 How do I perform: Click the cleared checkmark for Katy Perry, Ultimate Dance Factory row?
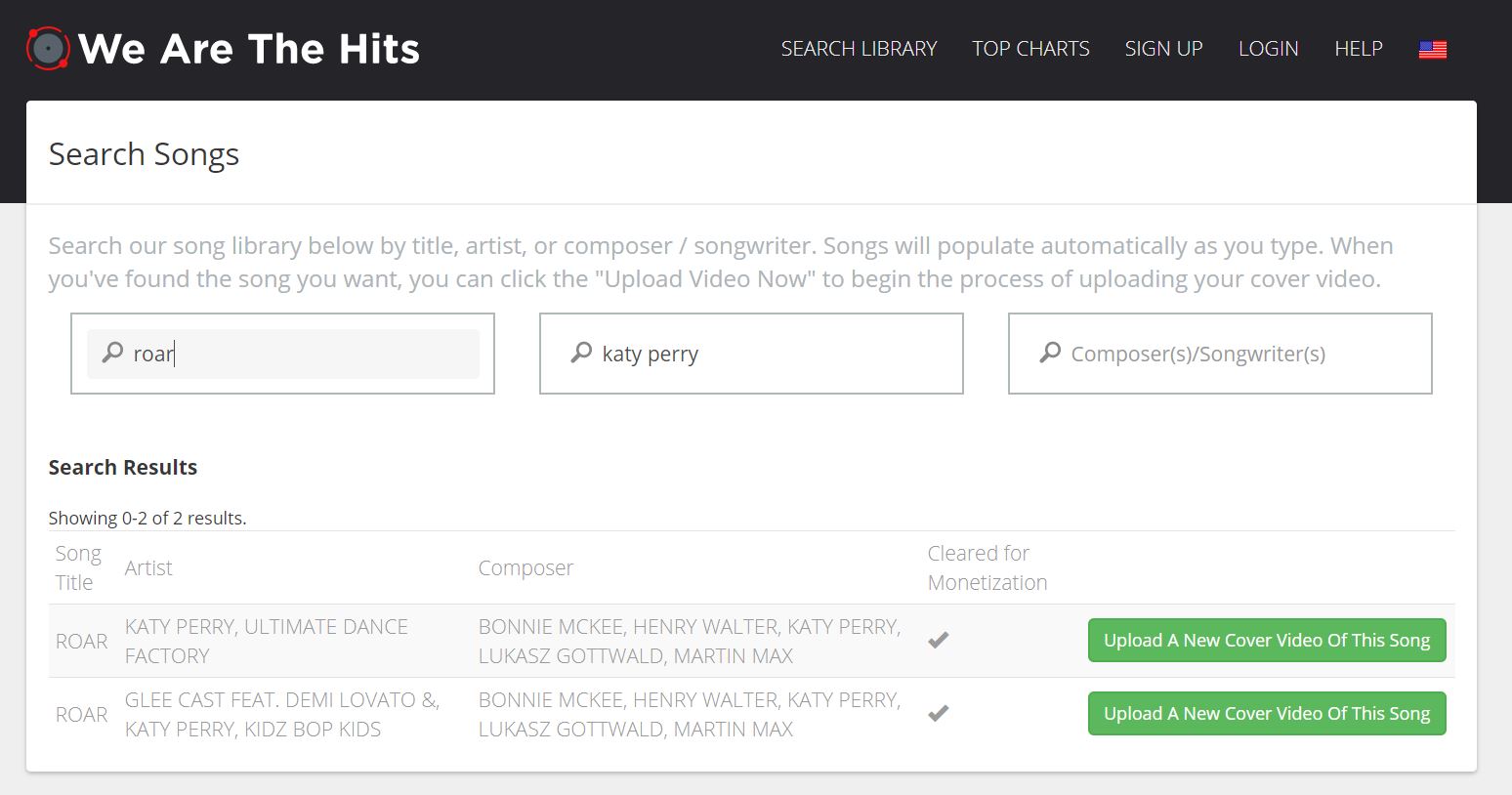pos(939,641)
